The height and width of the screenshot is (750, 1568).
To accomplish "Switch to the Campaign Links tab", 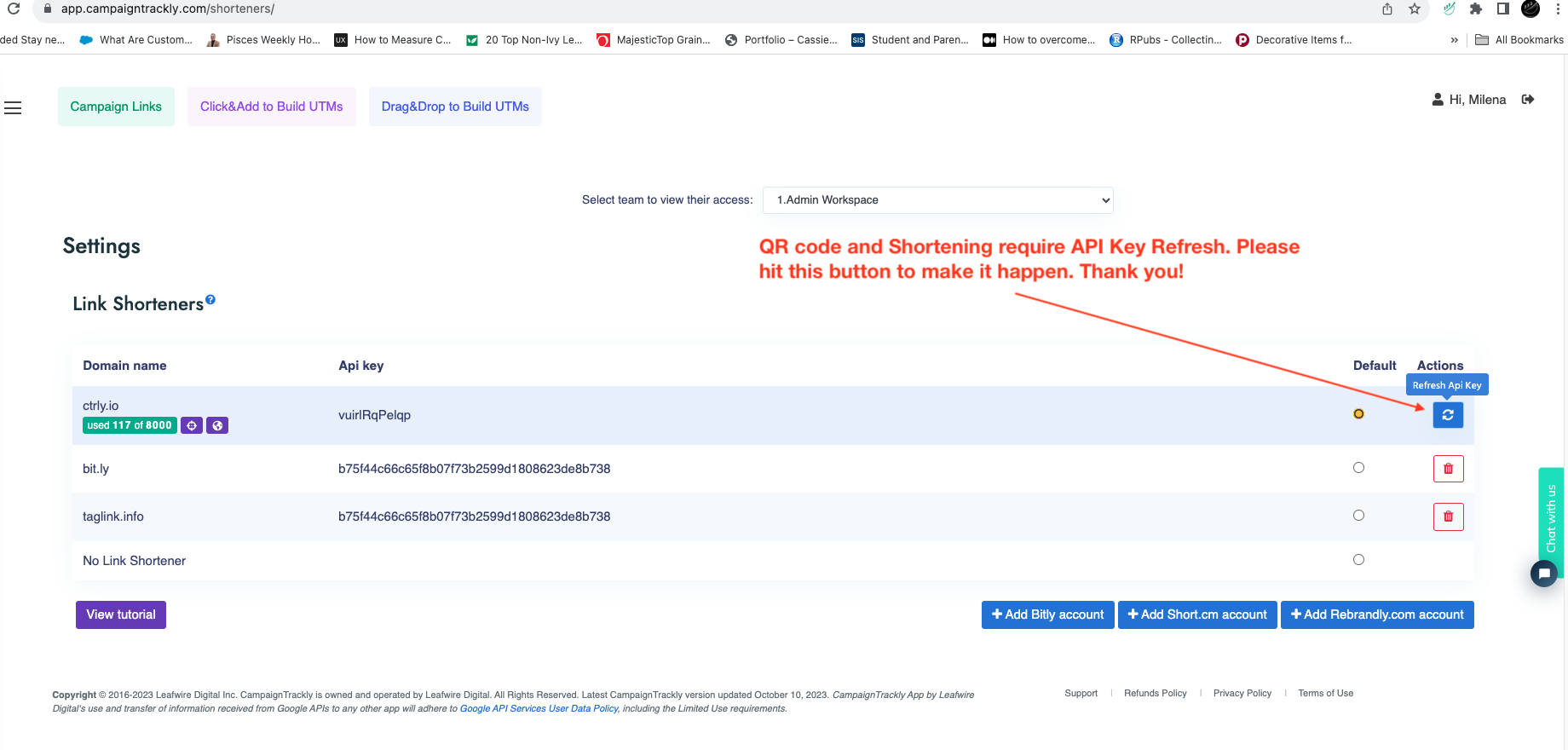I will tap(116, 107).
